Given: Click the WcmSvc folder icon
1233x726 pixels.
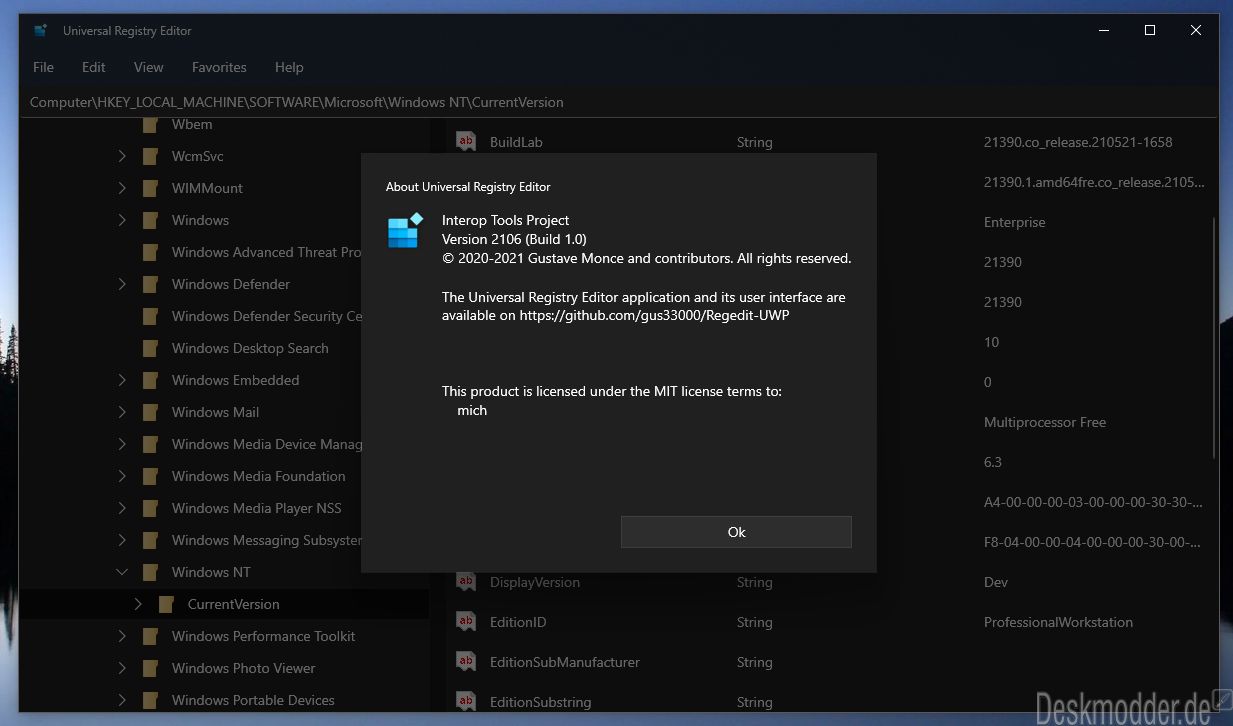Looking at the screenshot, I should pyautogui.click(x=150, y=157).
